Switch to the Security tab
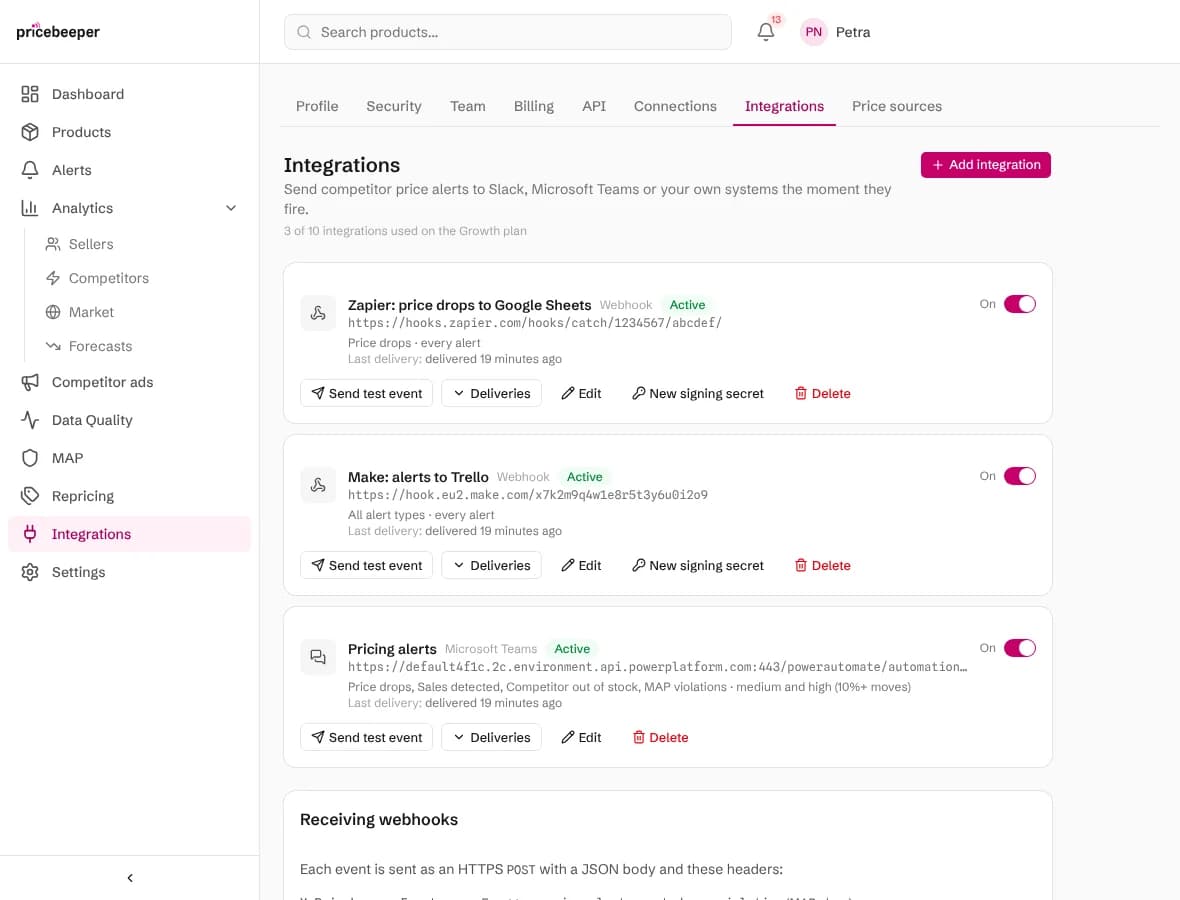The image size is (1180, 900). (x=394, y=106)
